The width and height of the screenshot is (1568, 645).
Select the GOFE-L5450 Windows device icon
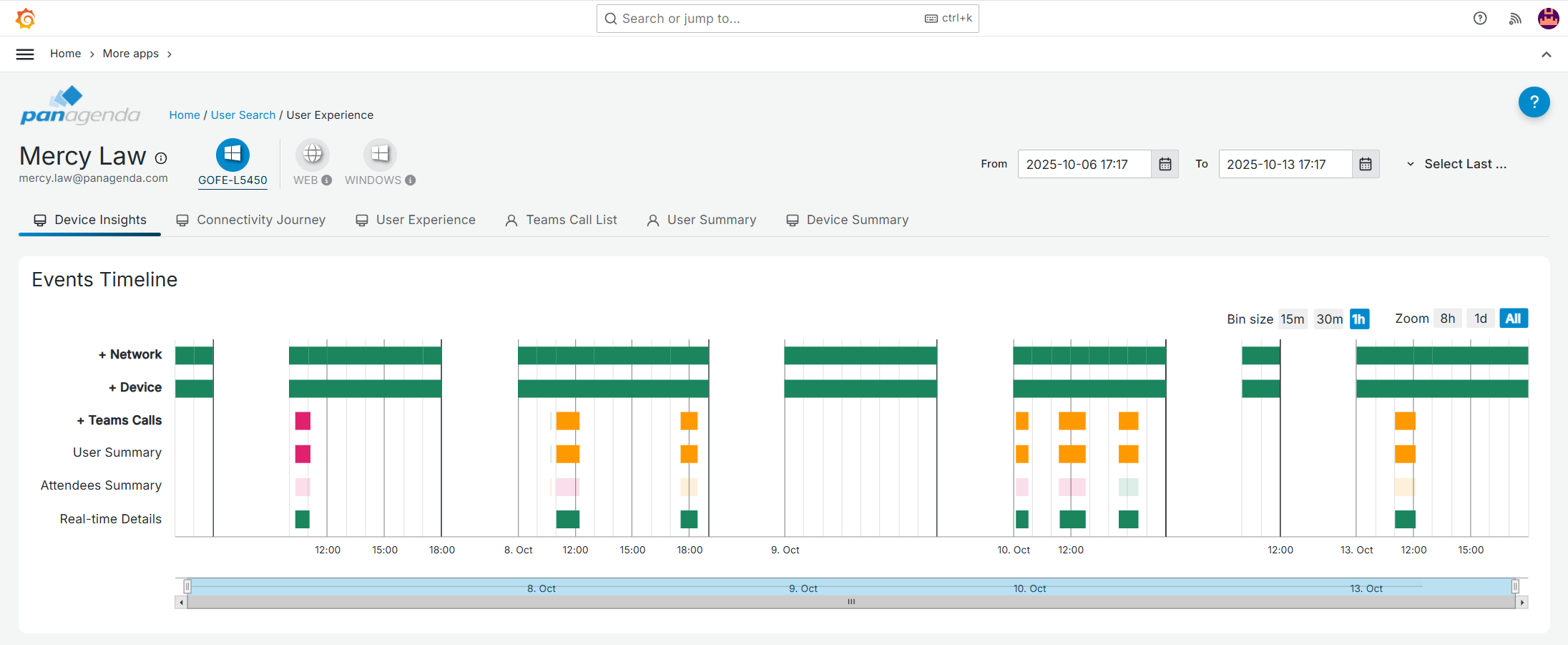(x=232, y=155)
